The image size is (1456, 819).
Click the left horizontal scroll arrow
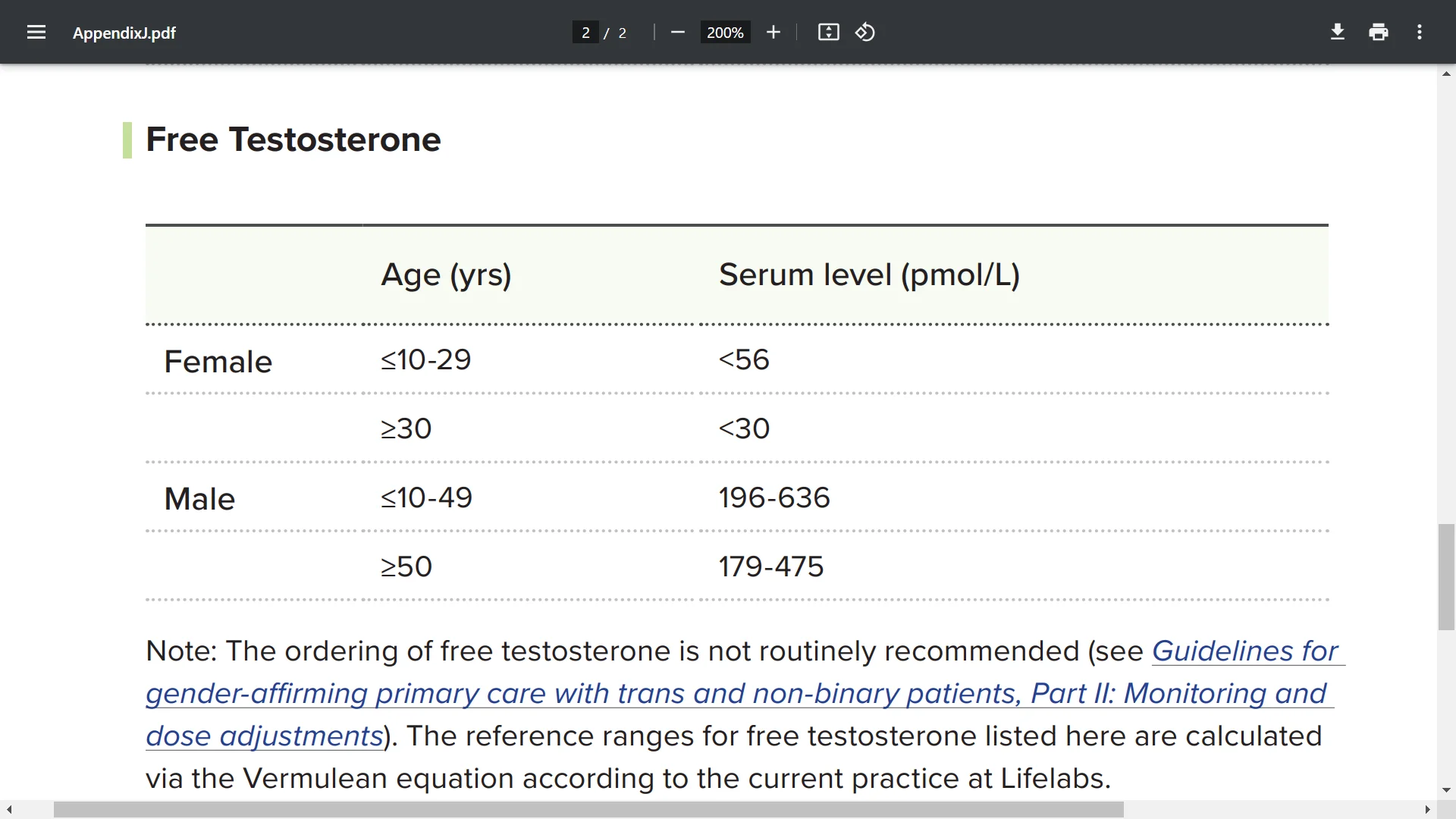pyautogui.click(x=8, y=810)
